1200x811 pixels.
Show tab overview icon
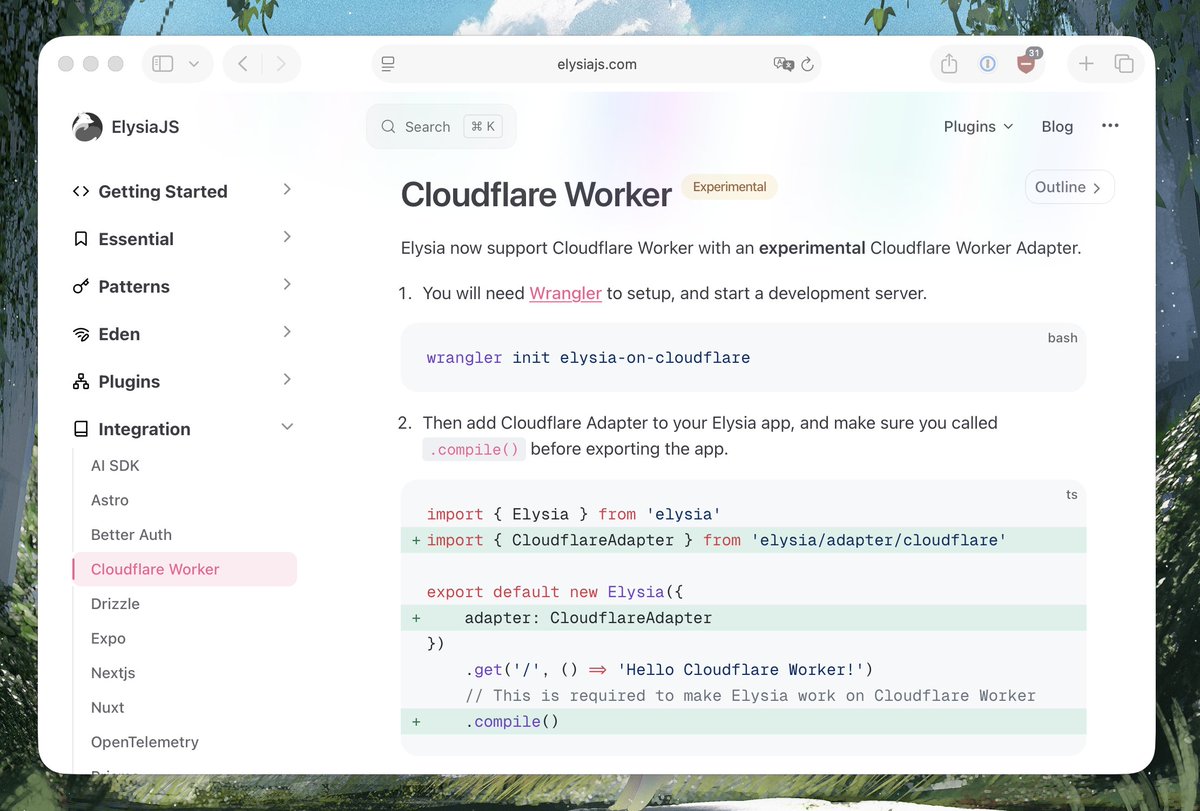1124,64
